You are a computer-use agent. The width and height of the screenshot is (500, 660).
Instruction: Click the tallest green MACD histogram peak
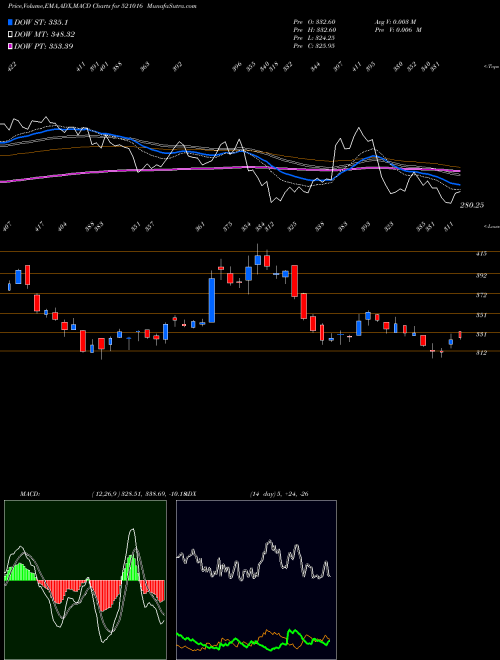point(133,568)
